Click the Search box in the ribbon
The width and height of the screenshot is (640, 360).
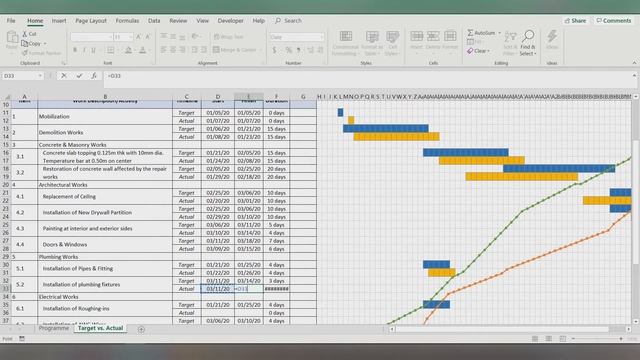pyautogui.click(x=289, y=20)
